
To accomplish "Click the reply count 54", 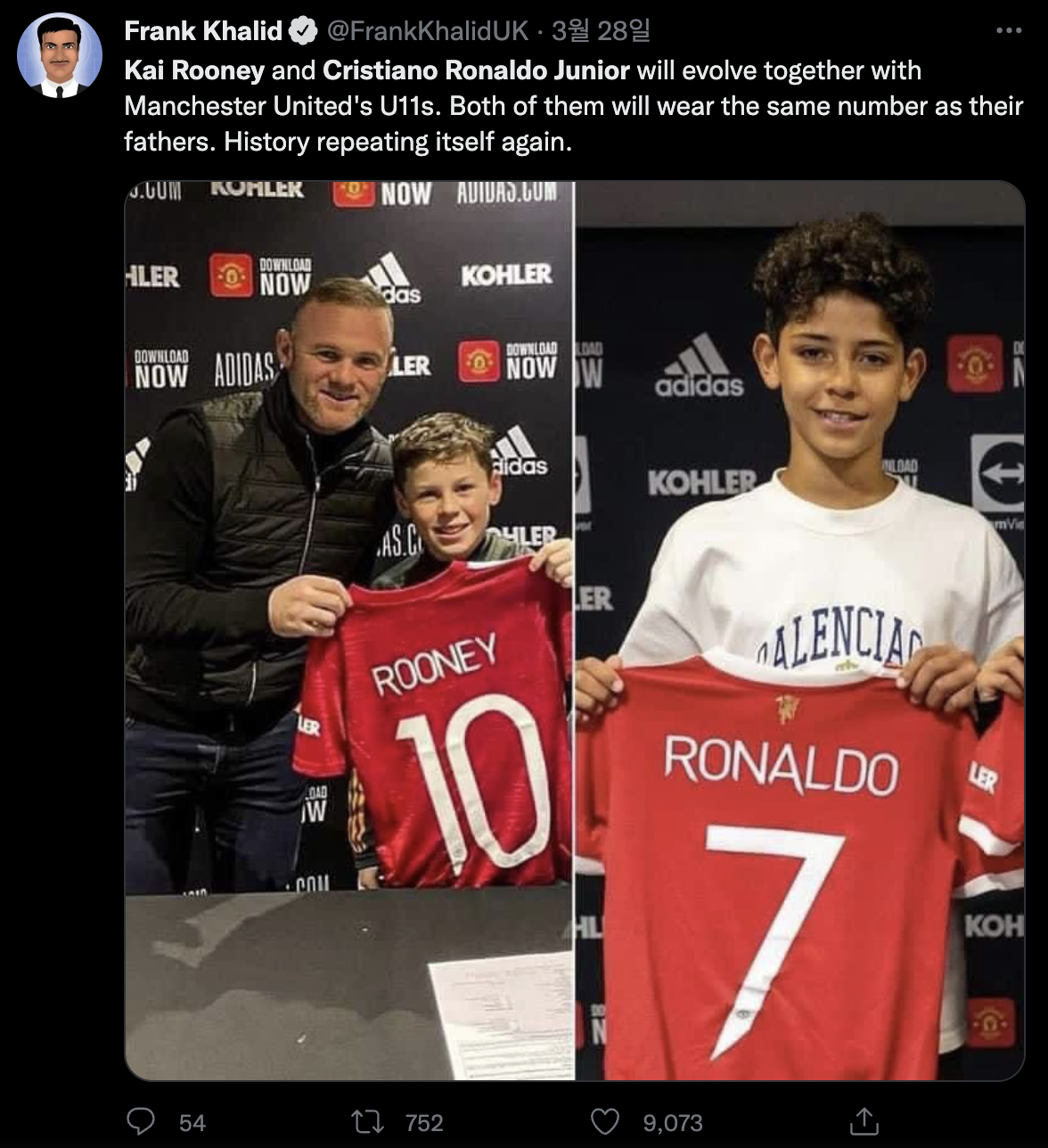I will coord(192,1122).
